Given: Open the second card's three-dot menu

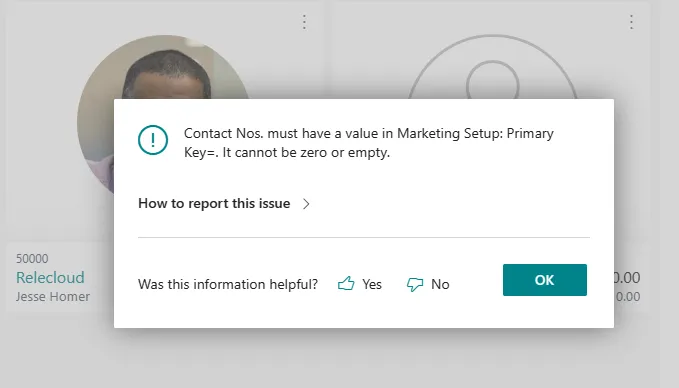Looking at the screenshot, I should point(631,22).
